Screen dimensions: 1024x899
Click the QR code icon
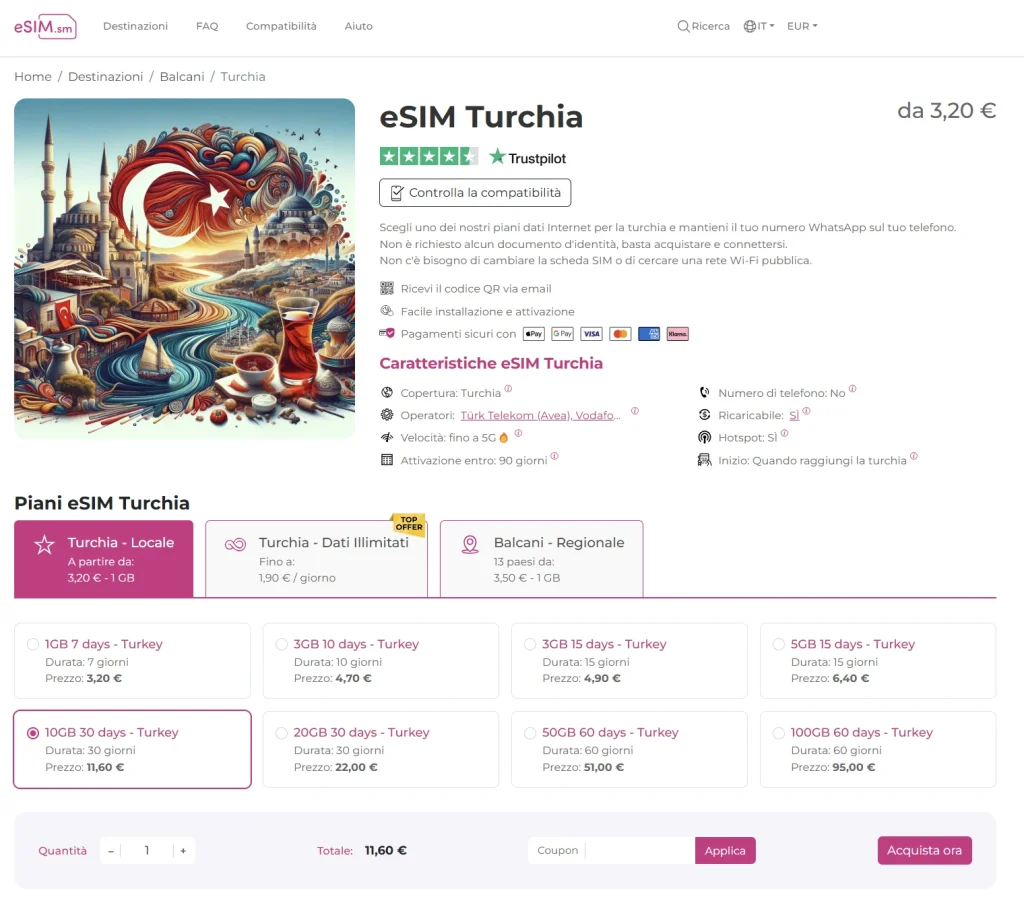click(x=387, y=288)
